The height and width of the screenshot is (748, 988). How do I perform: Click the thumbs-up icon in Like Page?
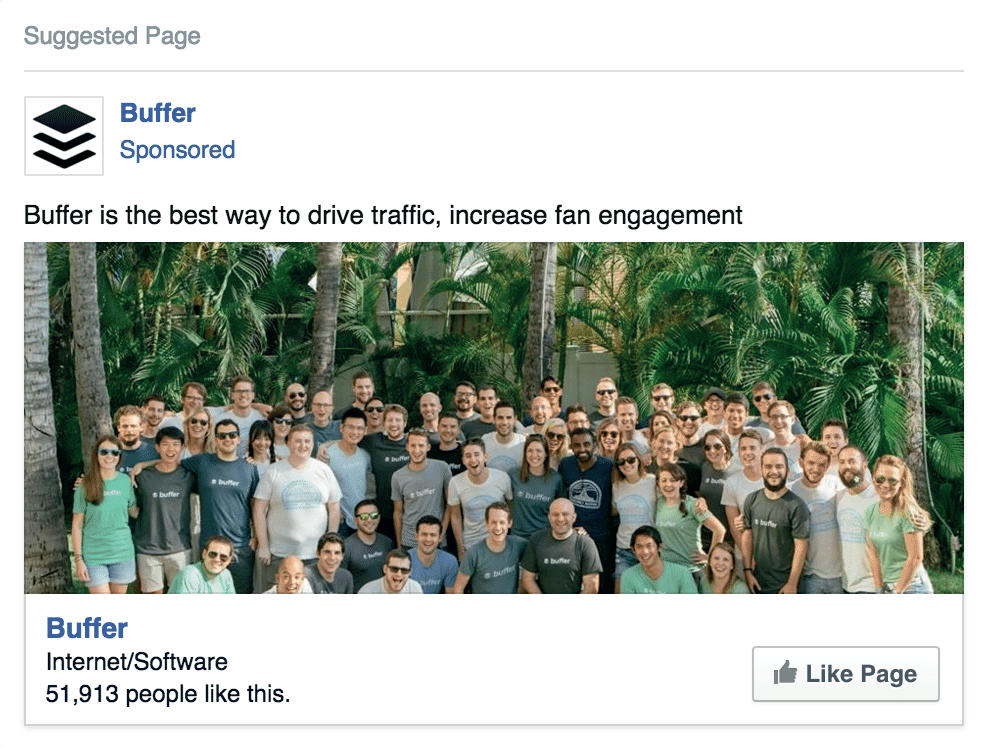[x=786, y=674]
